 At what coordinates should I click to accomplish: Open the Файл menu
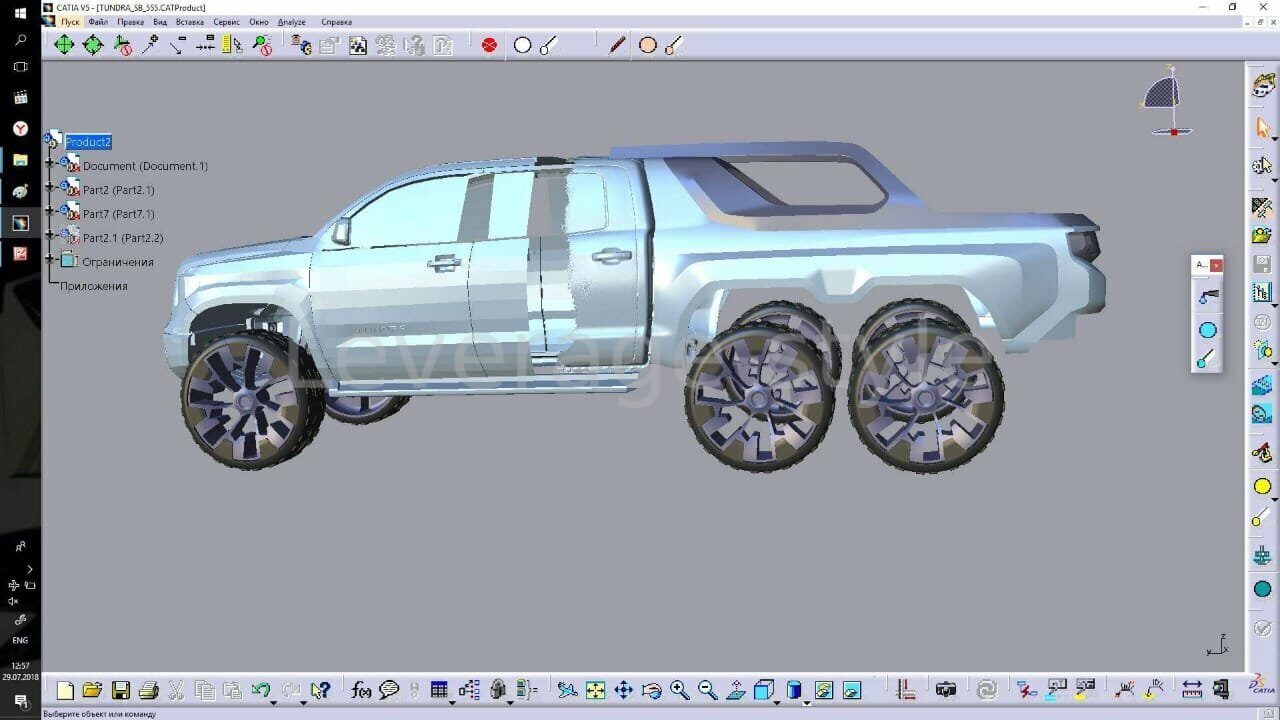coord(98,22)
